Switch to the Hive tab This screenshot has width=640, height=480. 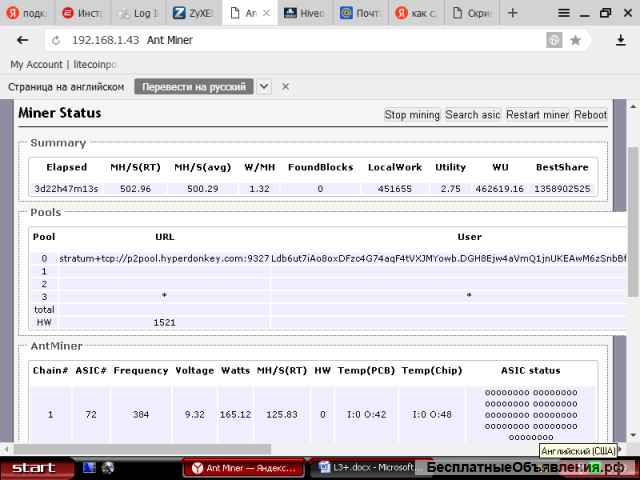pos(304,13)
